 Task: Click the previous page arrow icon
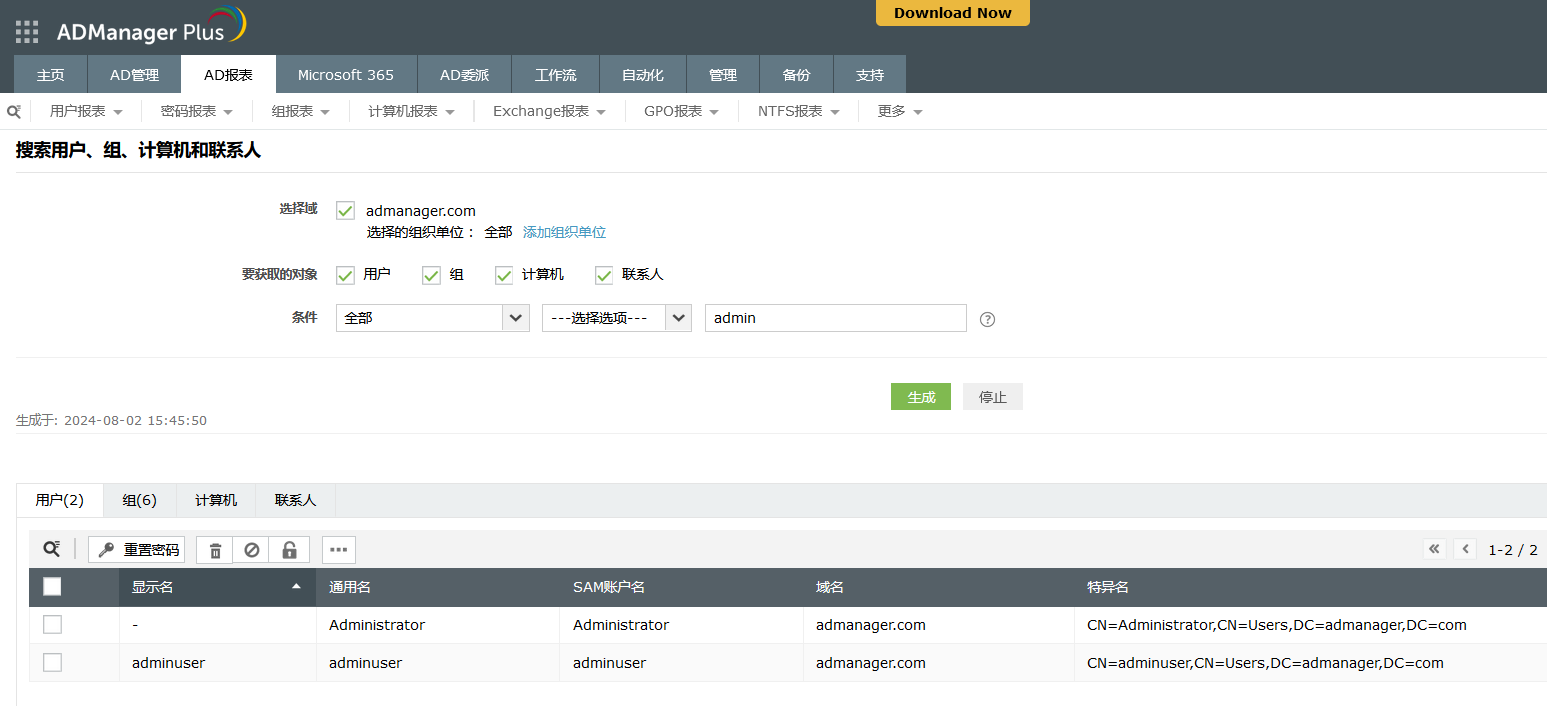[1465, 549]
